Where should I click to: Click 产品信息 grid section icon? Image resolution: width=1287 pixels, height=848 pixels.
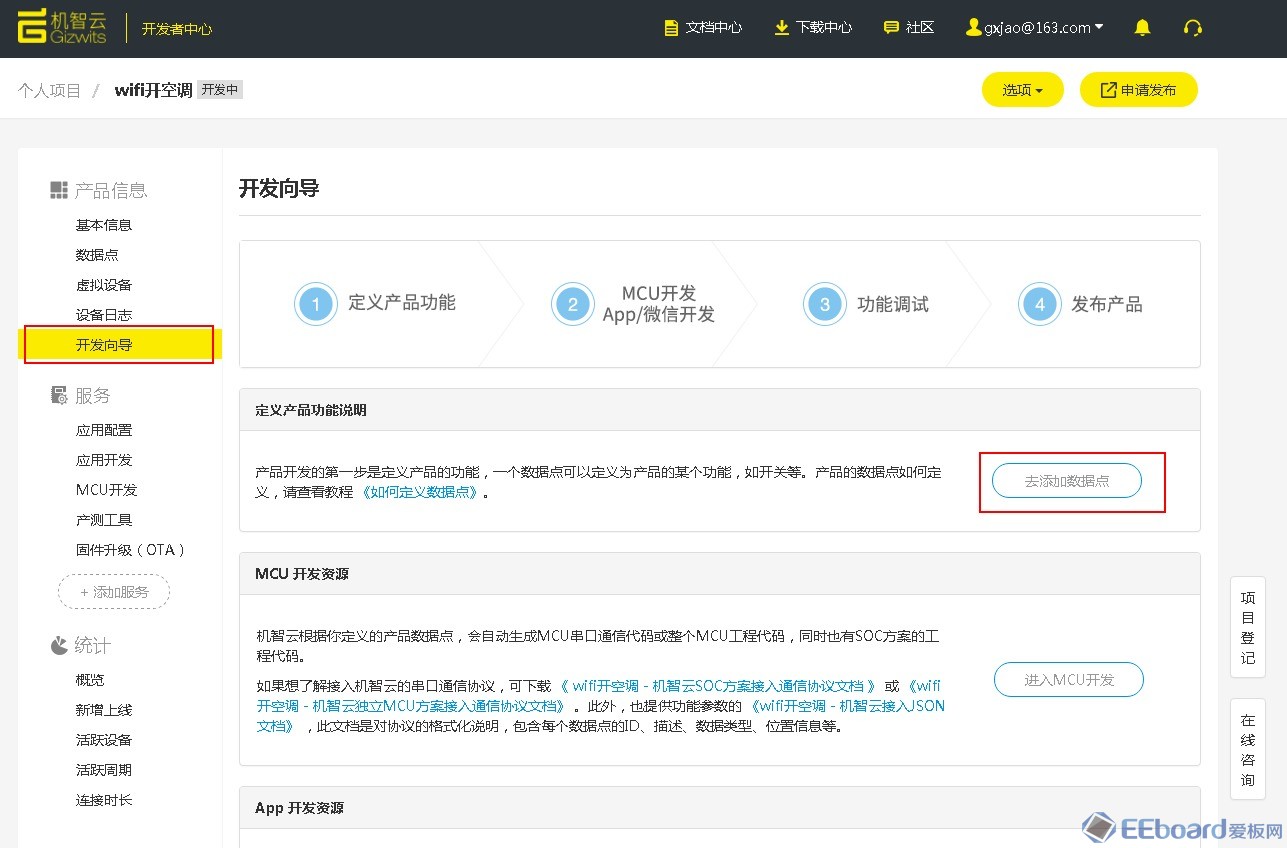(x=59, y=190)
